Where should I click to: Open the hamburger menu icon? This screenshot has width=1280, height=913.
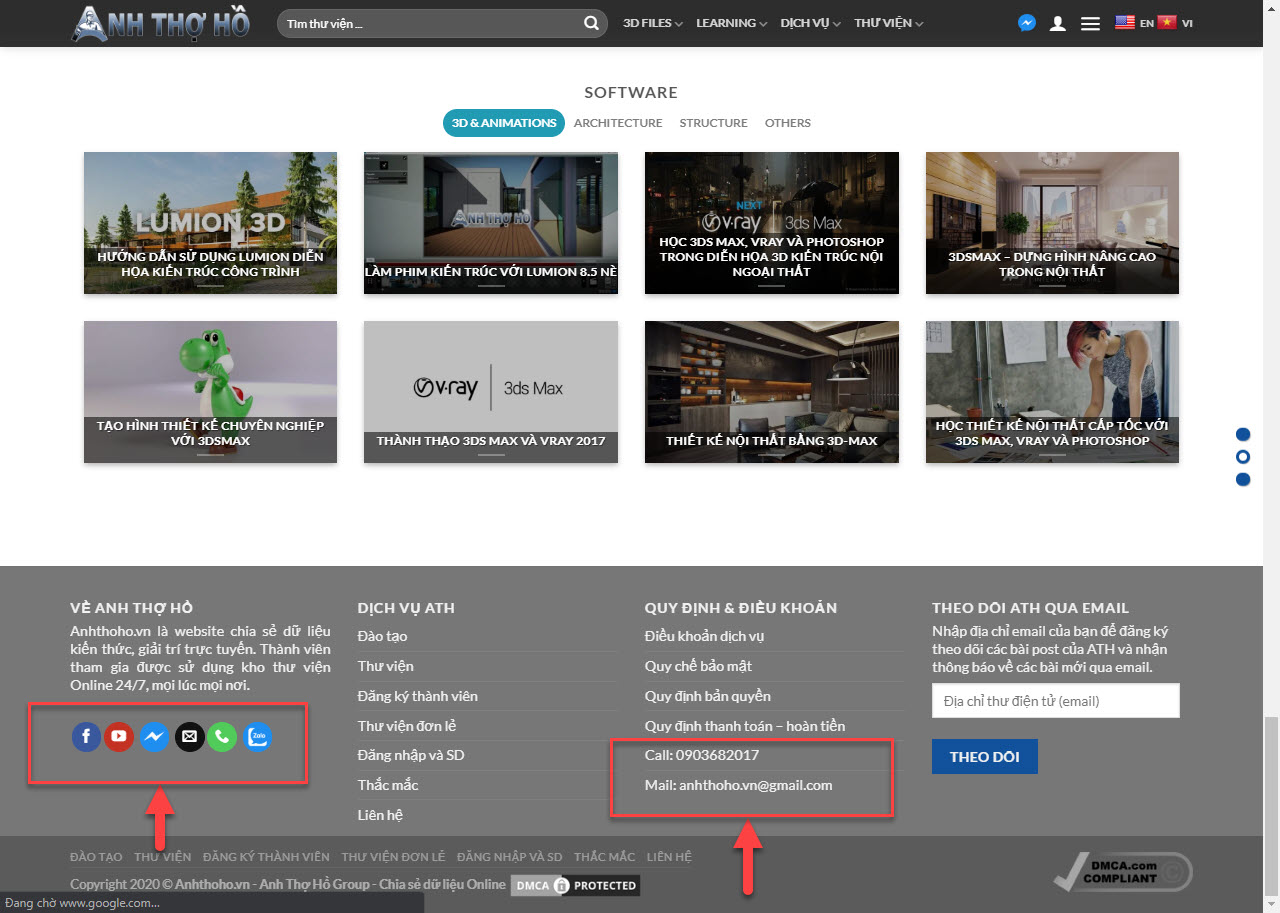click(x=1090, y=23)
